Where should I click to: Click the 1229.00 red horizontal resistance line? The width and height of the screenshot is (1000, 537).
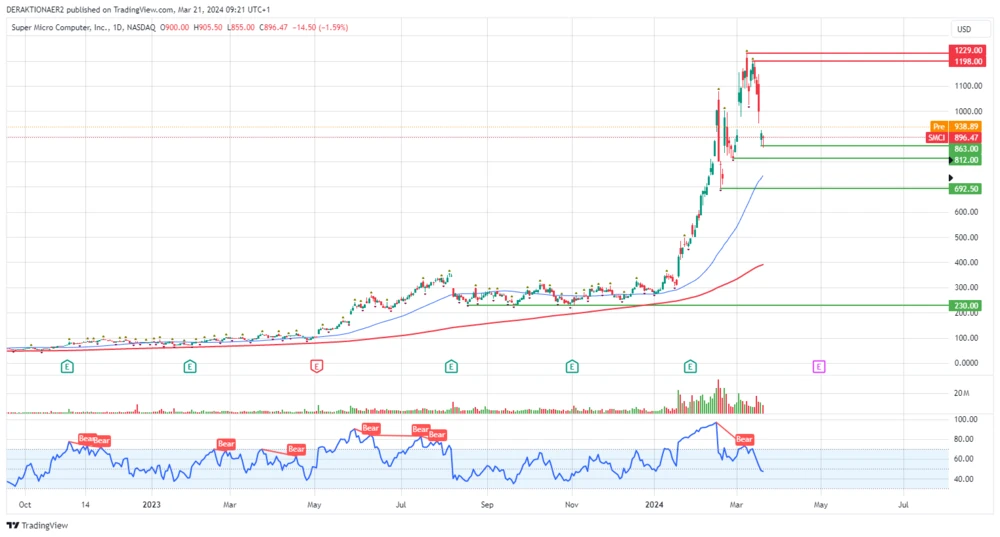click(848, 53)
